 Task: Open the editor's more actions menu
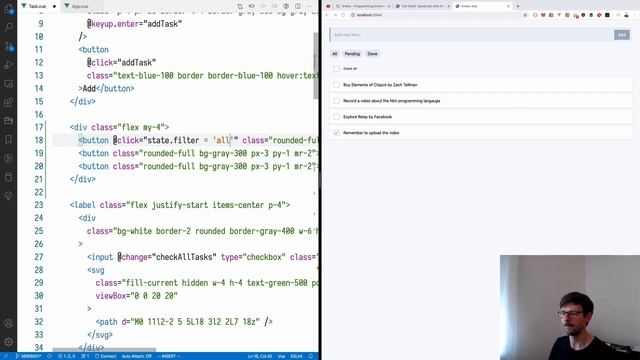[310, 6]
